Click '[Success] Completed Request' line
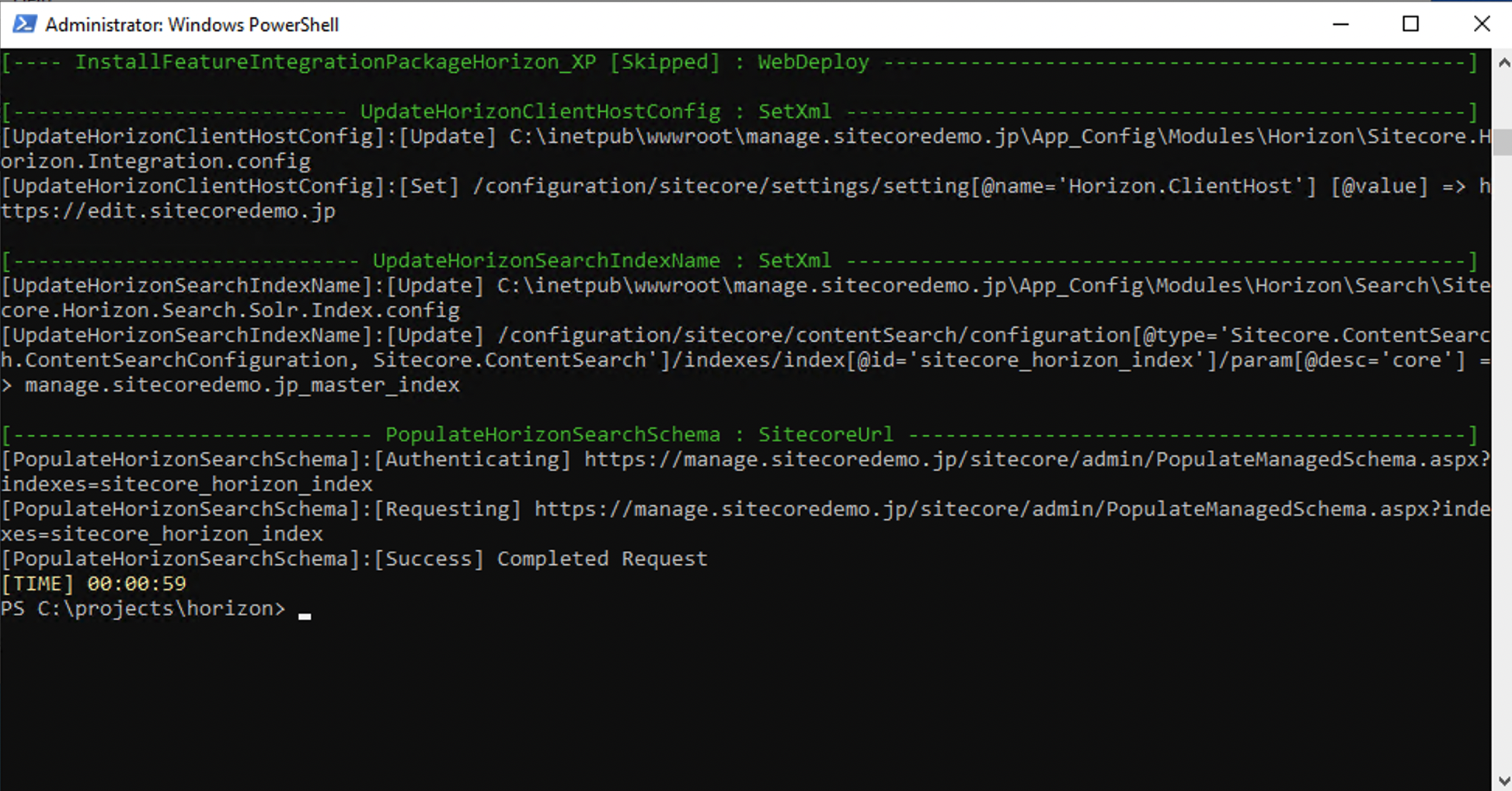Image resolution: width=1512 pixels, height=791 pixels. 354,559
